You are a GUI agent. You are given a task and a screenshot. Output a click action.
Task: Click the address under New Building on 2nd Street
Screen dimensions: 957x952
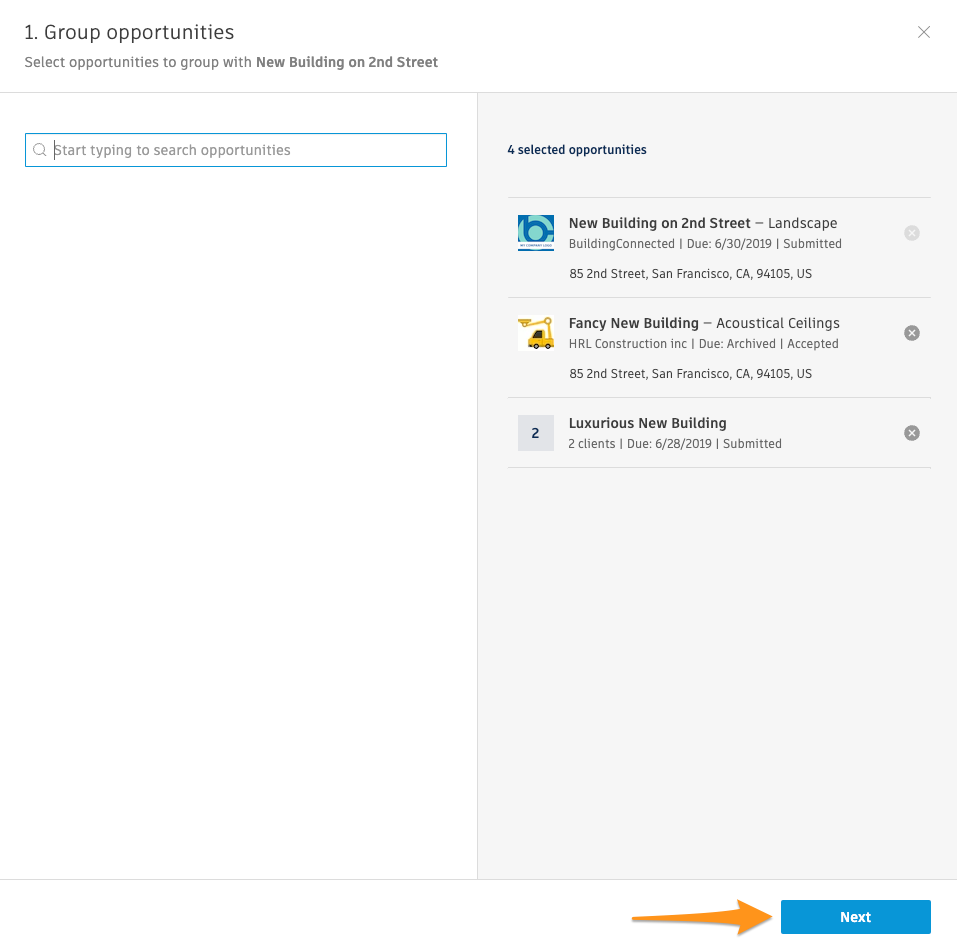tap(691, 274)
